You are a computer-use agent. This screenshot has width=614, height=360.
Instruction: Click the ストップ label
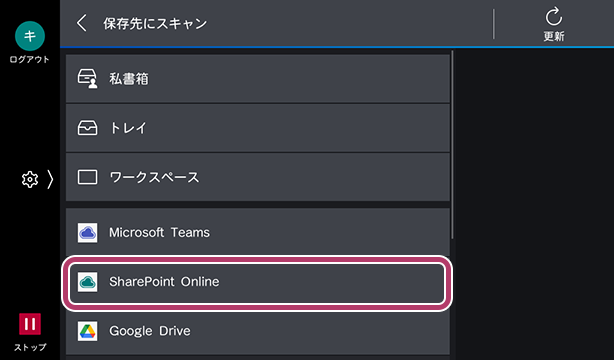pyautogui.click(x=30, y=347)
